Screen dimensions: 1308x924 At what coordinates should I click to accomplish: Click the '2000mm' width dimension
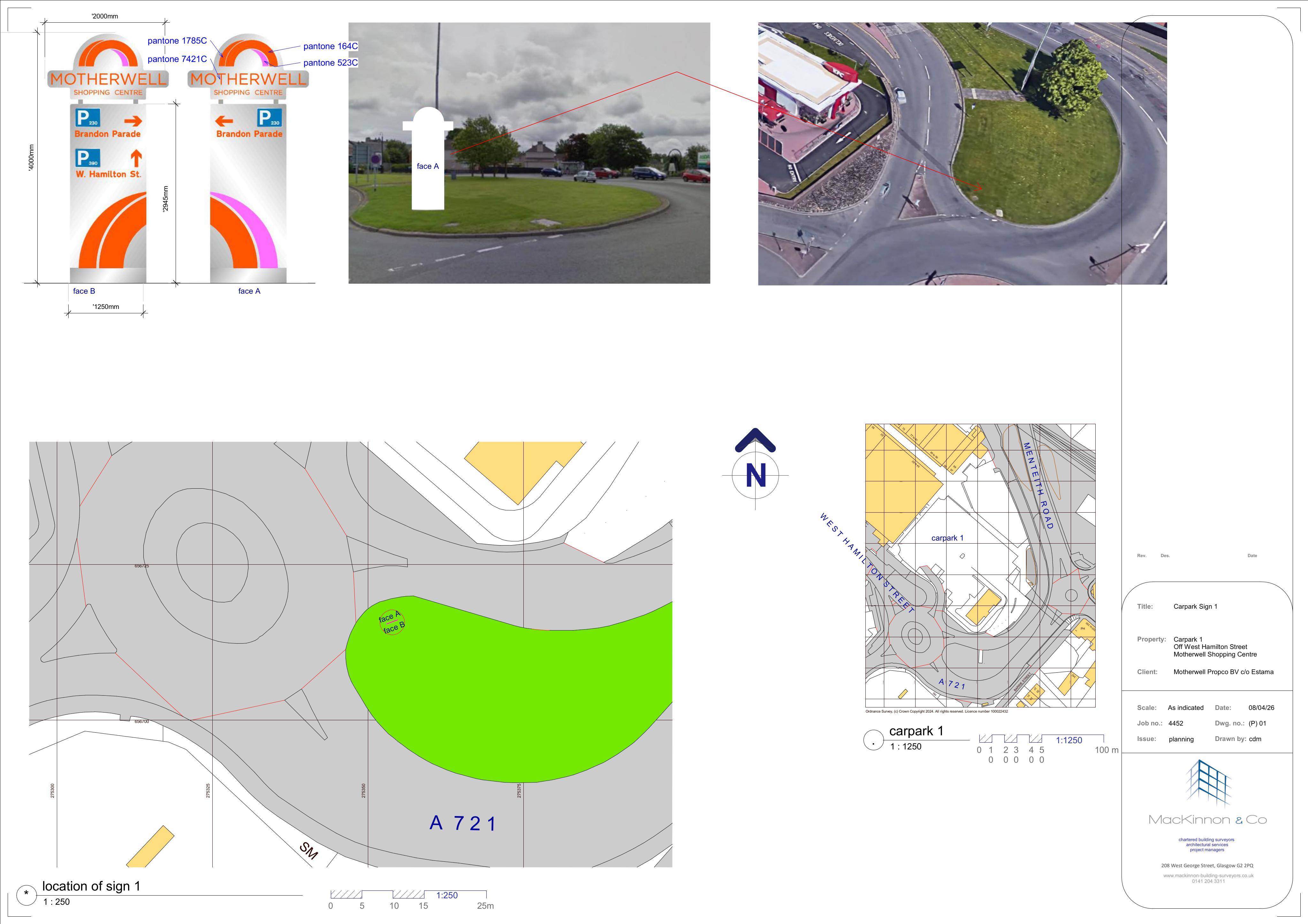point(105,17)
